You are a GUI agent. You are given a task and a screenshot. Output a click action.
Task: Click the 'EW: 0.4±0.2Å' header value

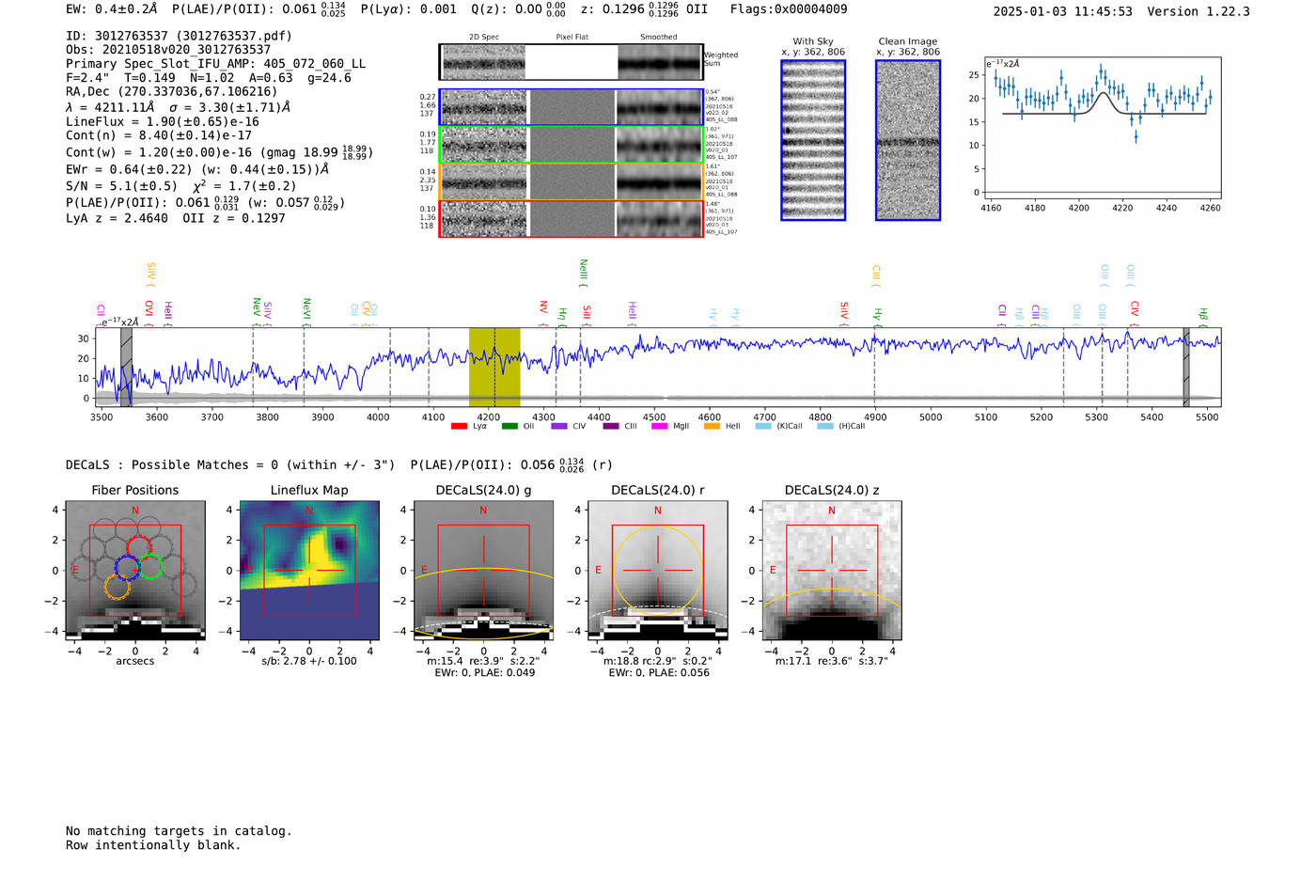112,9
